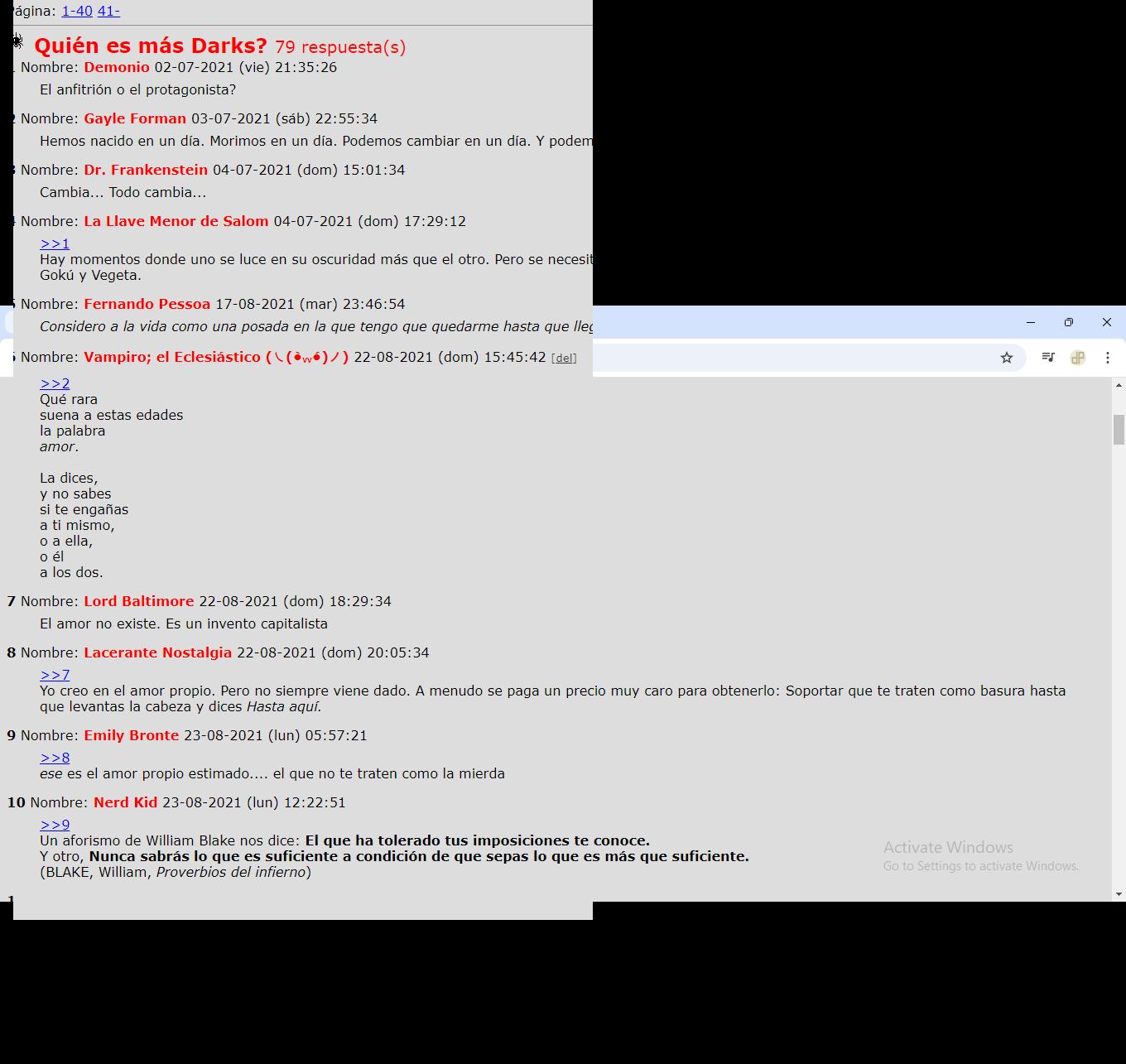
Task: Open the media control icon in Chrome toolbar
Action: [x=1048, y=358]
